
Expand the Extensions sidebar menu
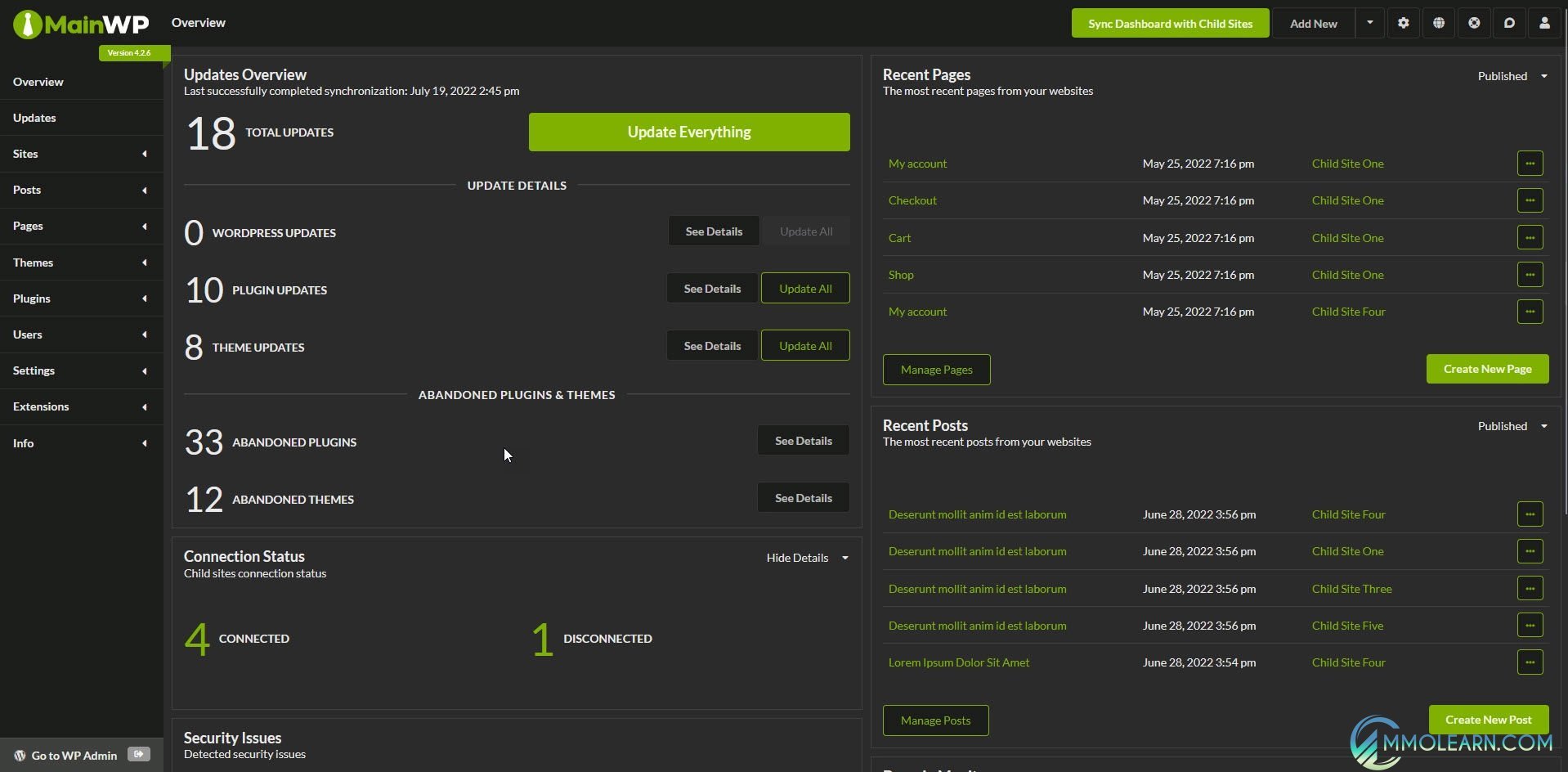click(81, 406)
